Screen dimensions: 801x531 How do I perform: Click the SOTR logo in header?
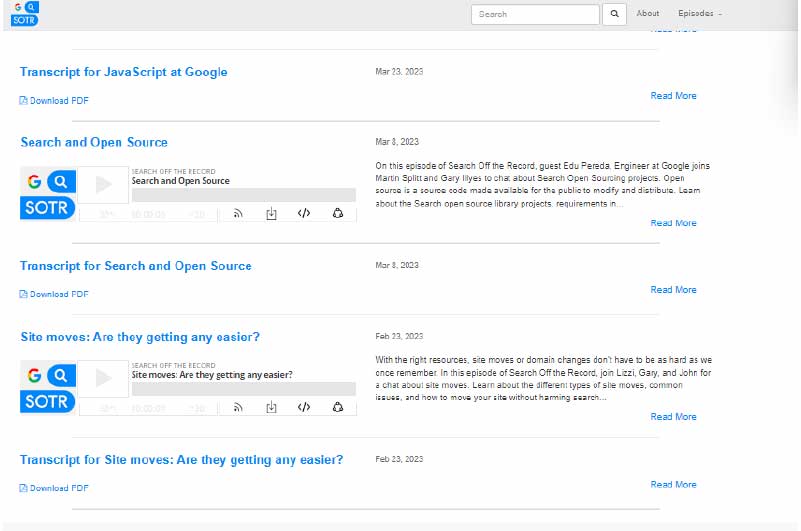(25, 14)
